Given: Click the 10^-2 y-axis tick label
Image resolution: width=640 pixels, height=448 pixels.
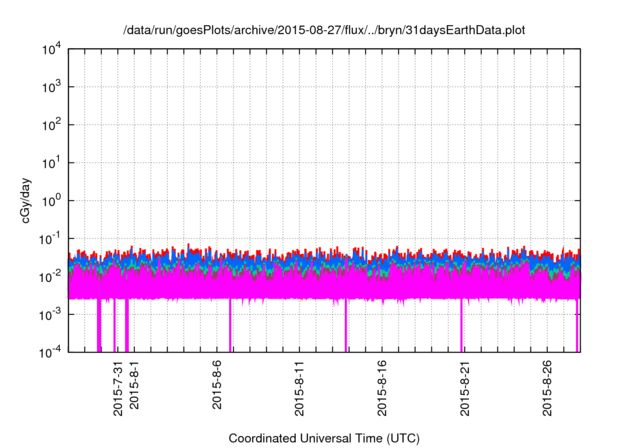Looking at the screenshot, I should pyautogui.click(x=50, y=277).
